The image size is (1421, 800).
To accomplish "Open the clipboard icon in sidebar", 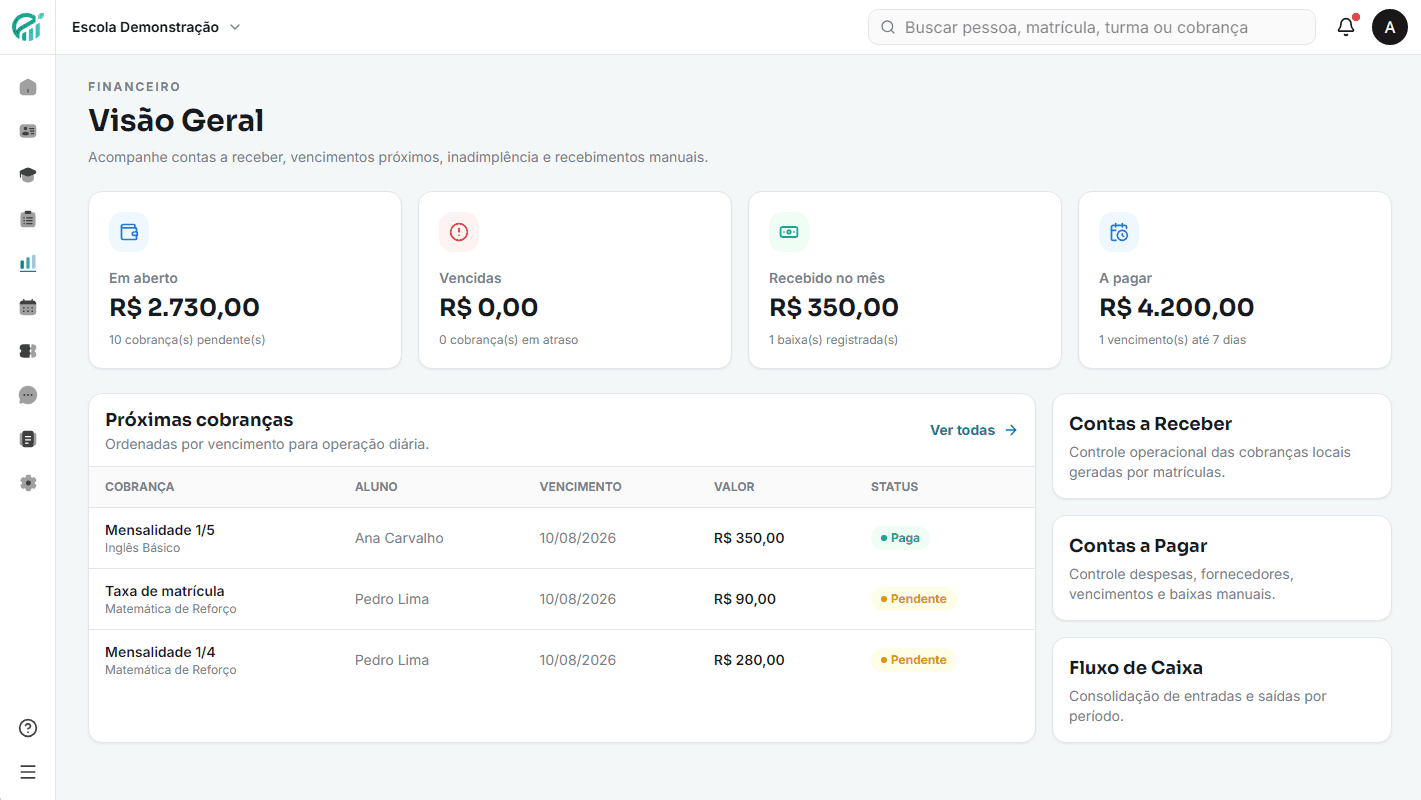I will click(28, 219).
